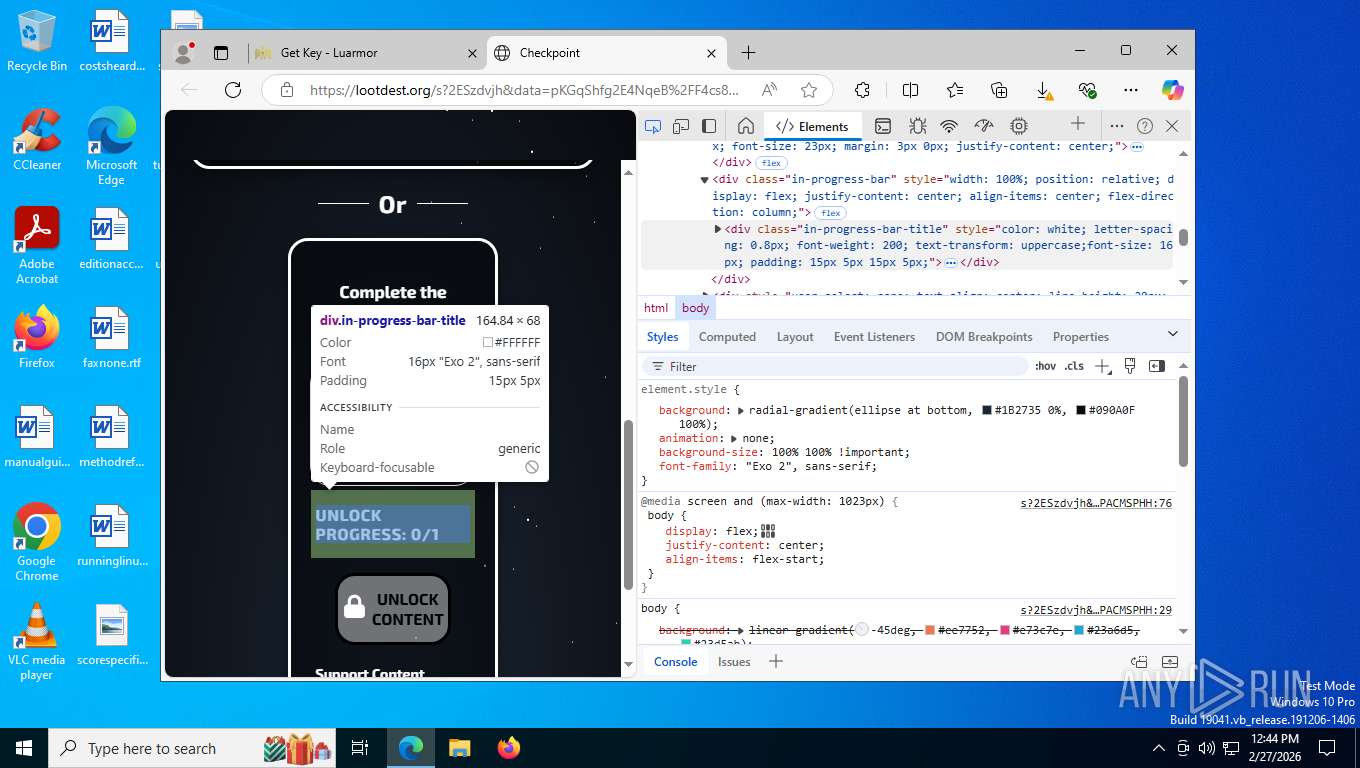Open stylesheet link PACMSPHH:76
The width and height of the screenshot is (1360, 768).
click(x=1096, y=504)
